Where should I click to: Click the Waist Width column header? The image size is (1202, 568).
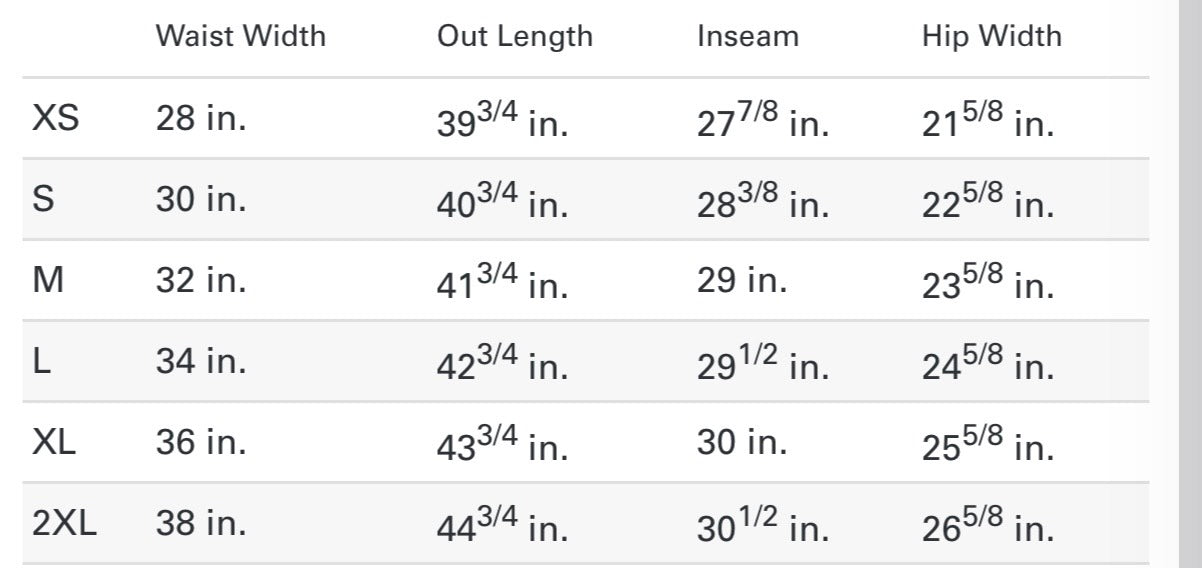point(240,36)
